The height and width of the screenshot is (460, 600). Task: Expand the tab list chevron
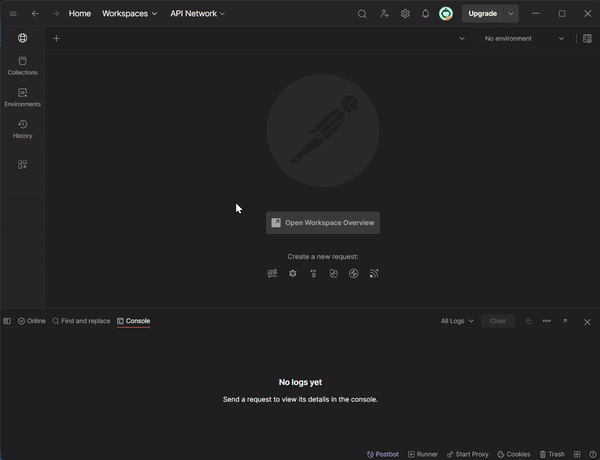tap(462, 39)
